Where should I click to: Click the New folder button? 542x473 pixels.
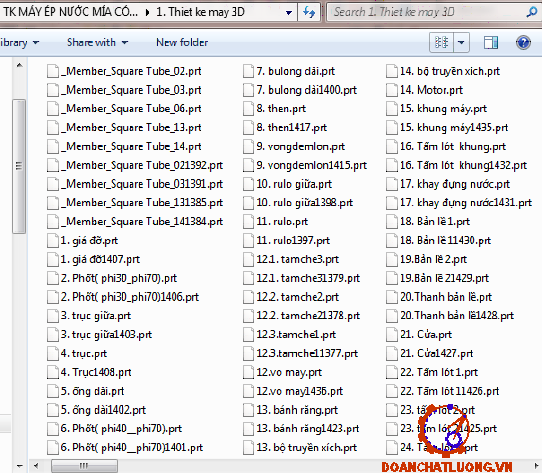pos(182,43)
